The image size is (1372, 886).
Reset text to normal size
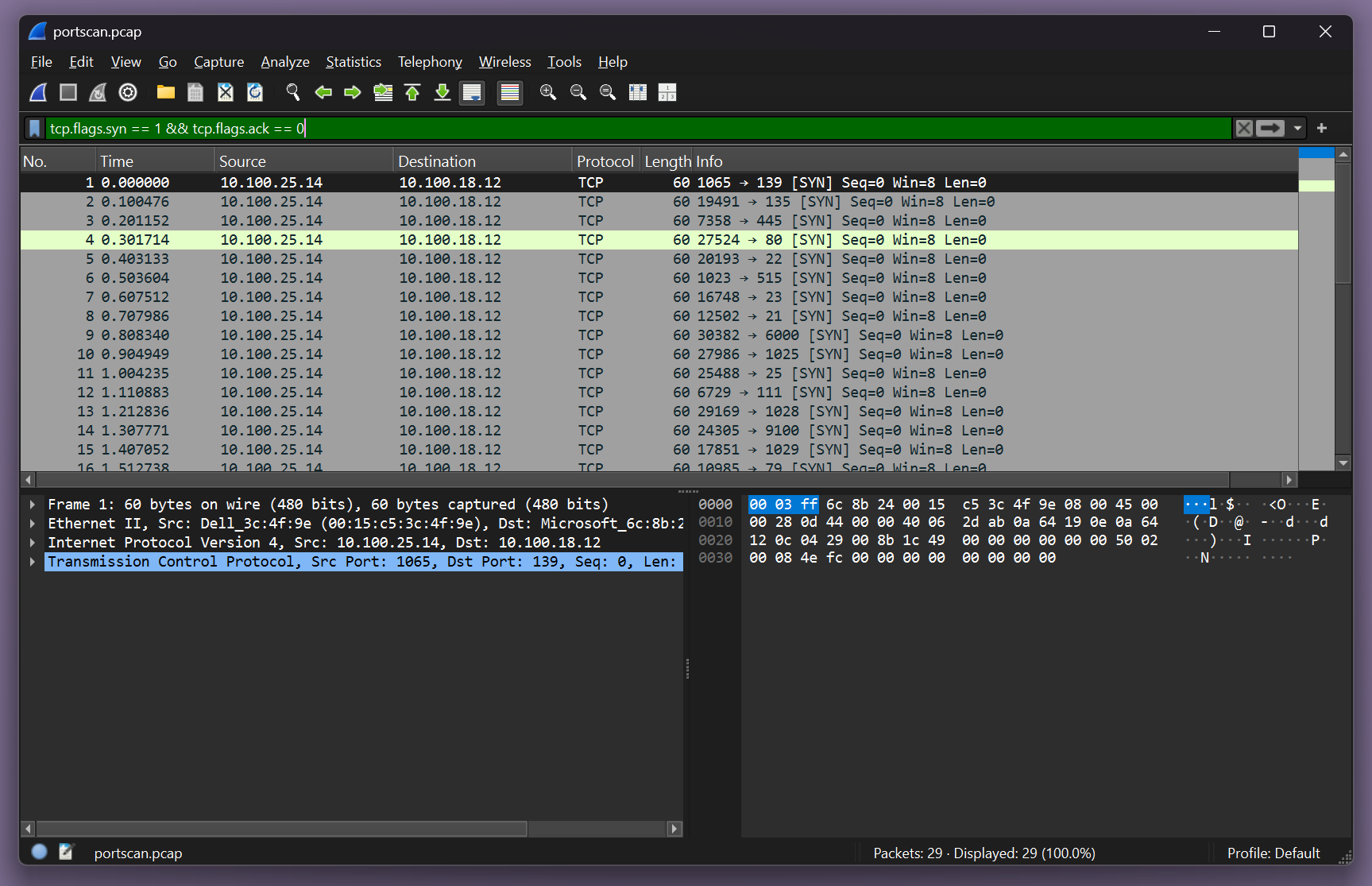[608, 93]
